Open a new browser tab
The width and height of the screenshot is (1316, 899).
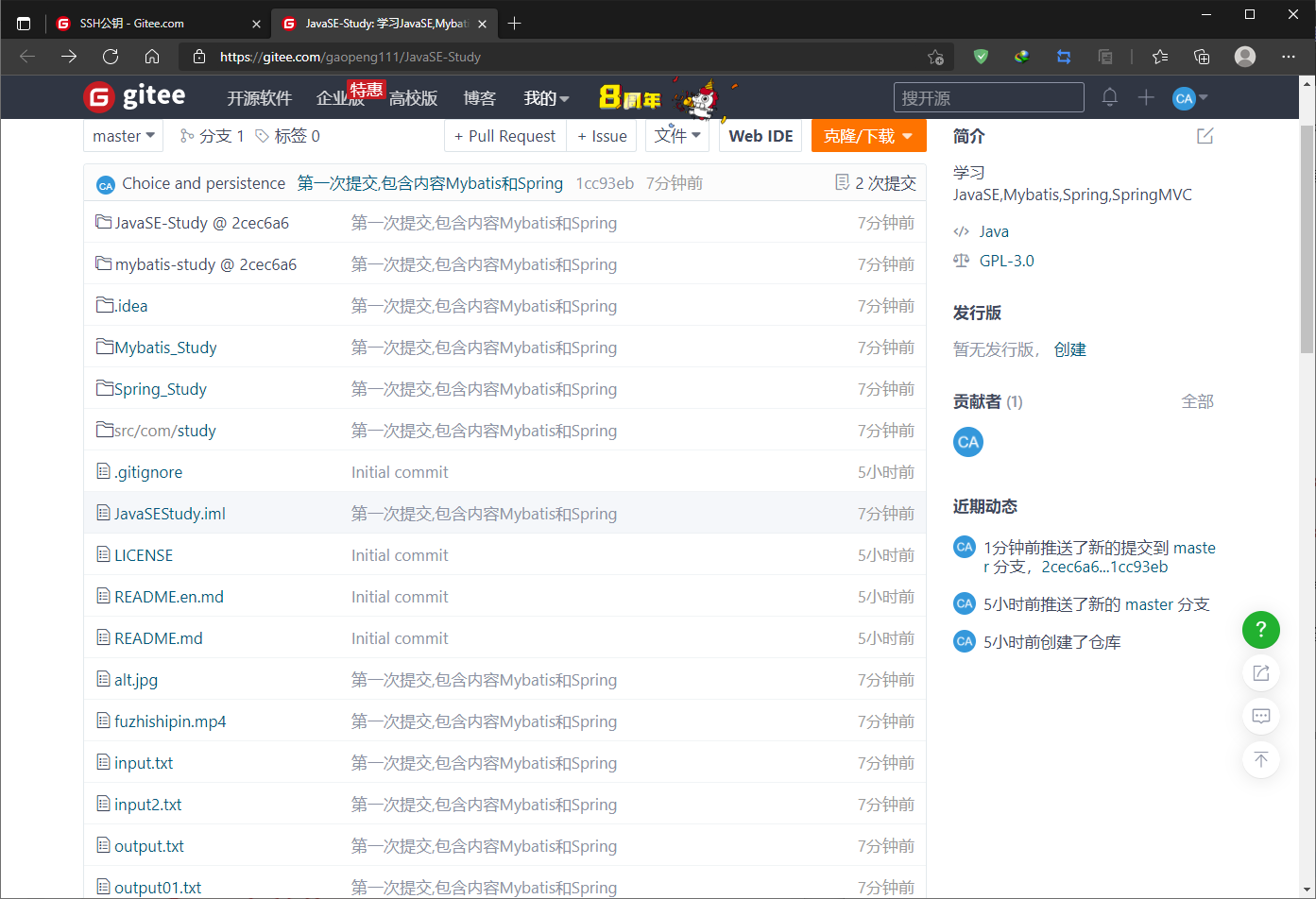click(514, 24)
